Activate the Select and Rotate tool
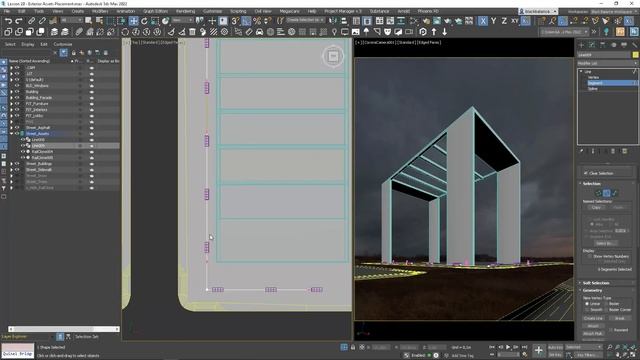Viewport: 640px width, 360px height. (144, 21)
